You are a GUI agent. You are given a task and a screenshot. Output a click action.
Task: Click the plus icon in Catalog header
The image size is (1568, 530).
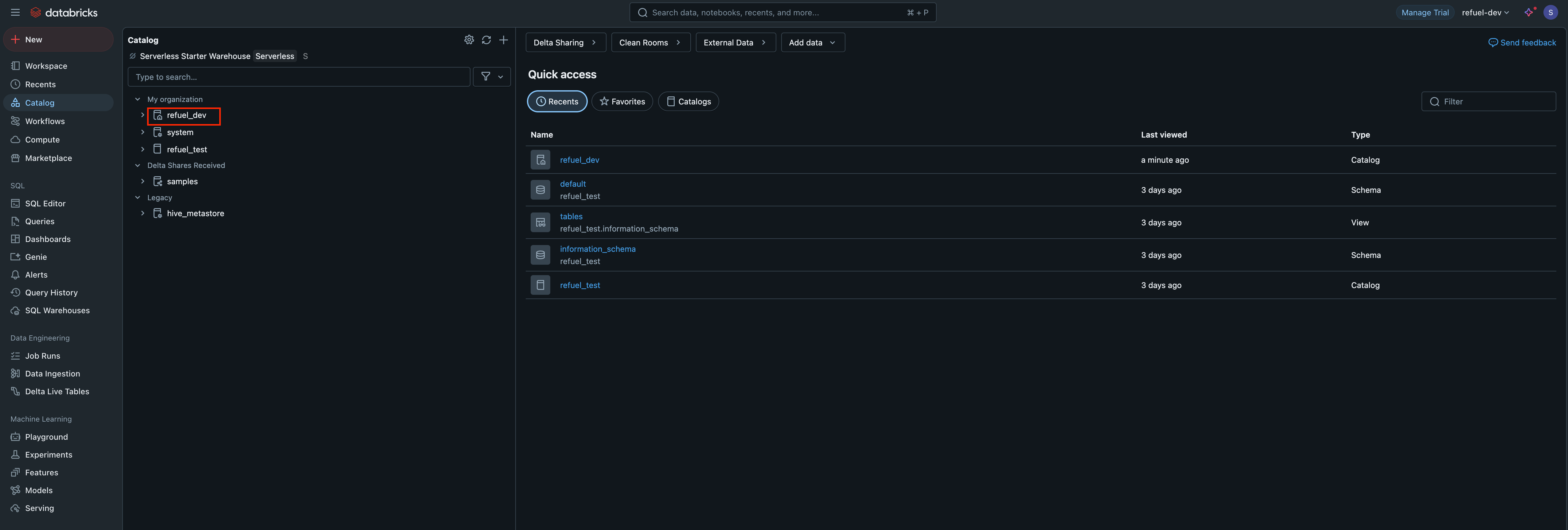pos(503,40)
